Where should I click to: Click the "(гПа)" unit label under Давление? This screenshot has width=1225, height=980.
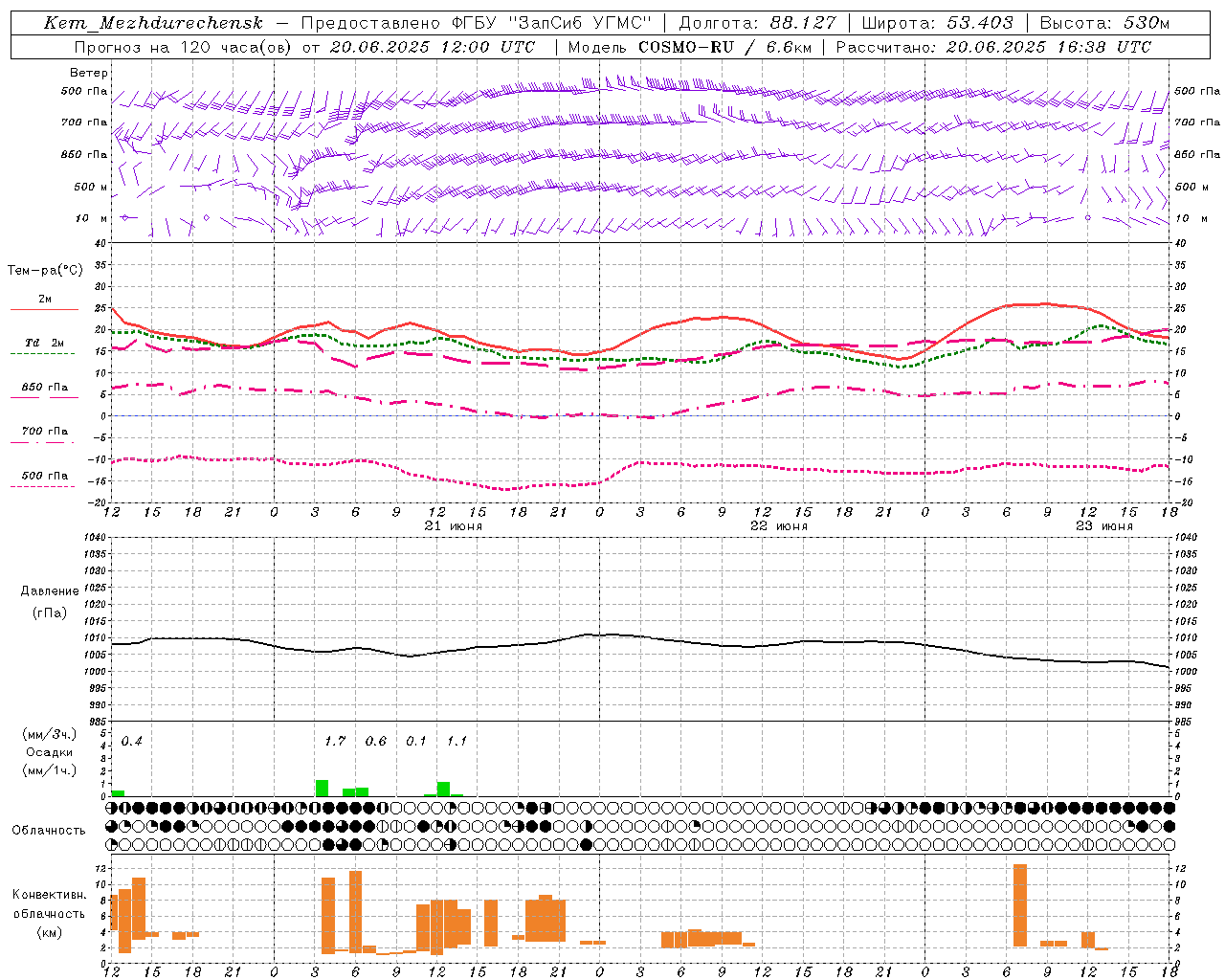[50, 613]
